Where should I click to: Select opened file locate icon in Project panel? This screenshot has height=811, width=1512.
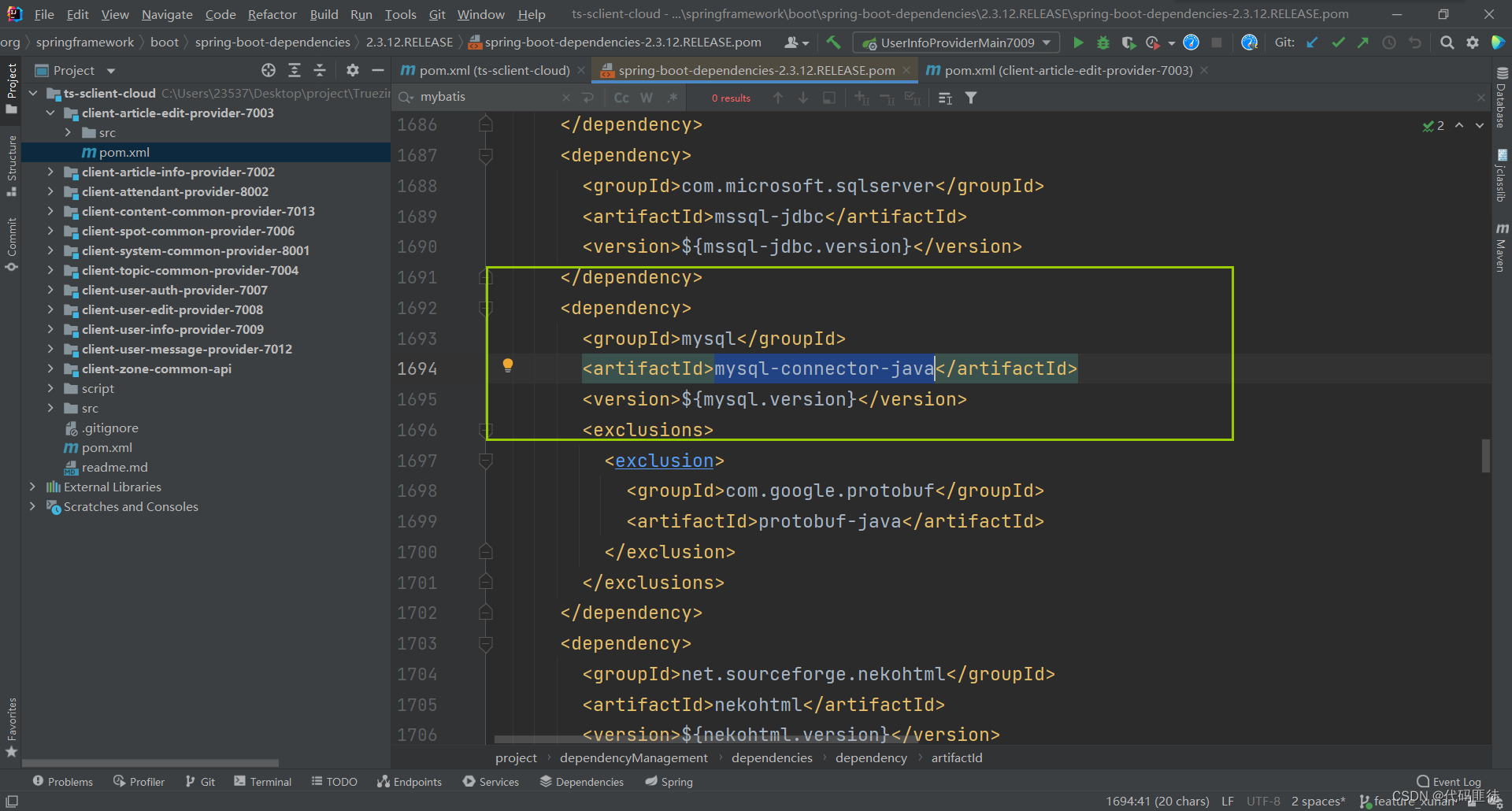269,70
